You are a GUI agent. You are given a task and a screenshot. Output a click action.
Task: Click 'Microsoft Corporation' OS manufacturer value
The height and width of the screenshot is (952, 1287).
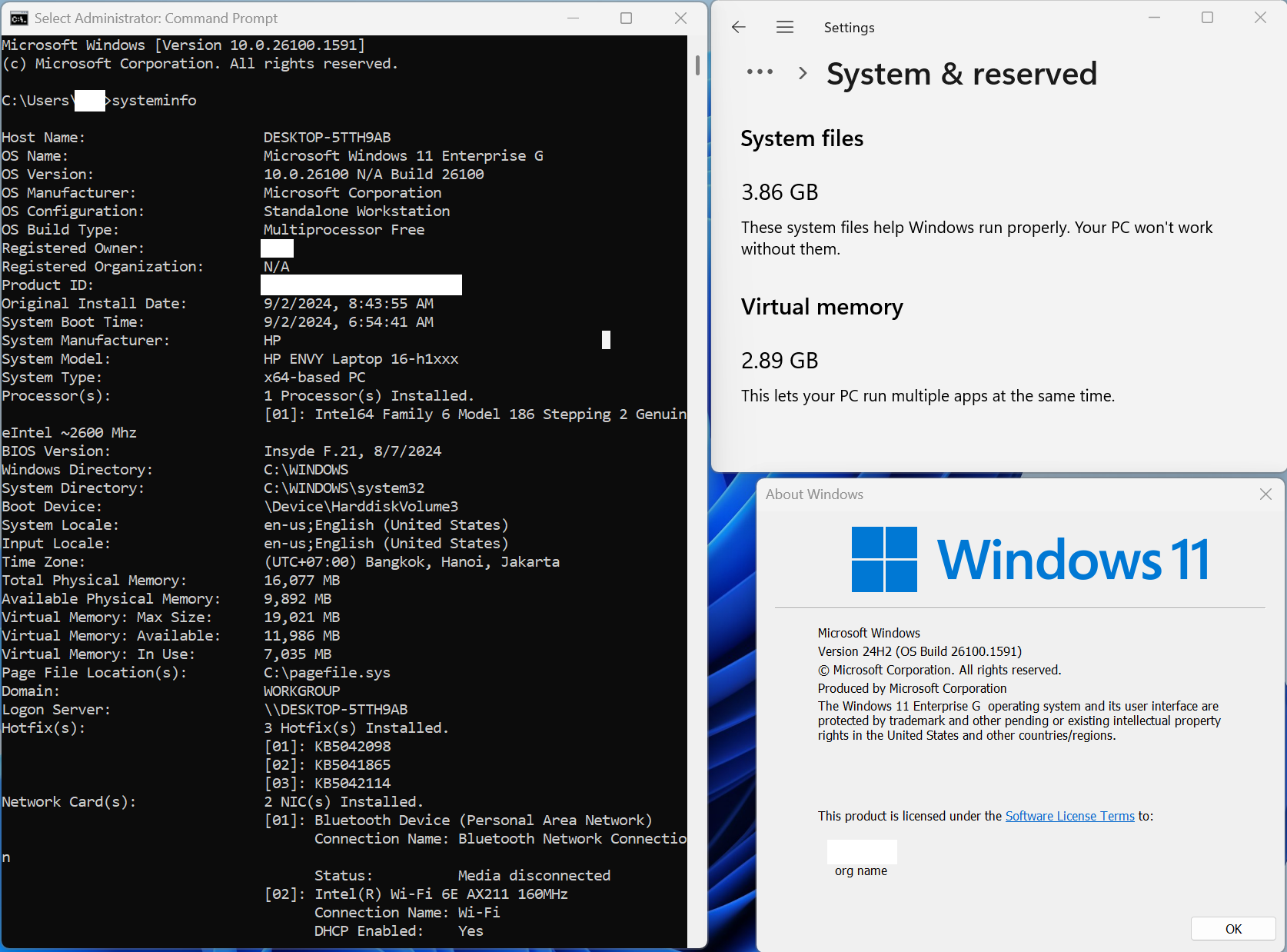point(352,193)
